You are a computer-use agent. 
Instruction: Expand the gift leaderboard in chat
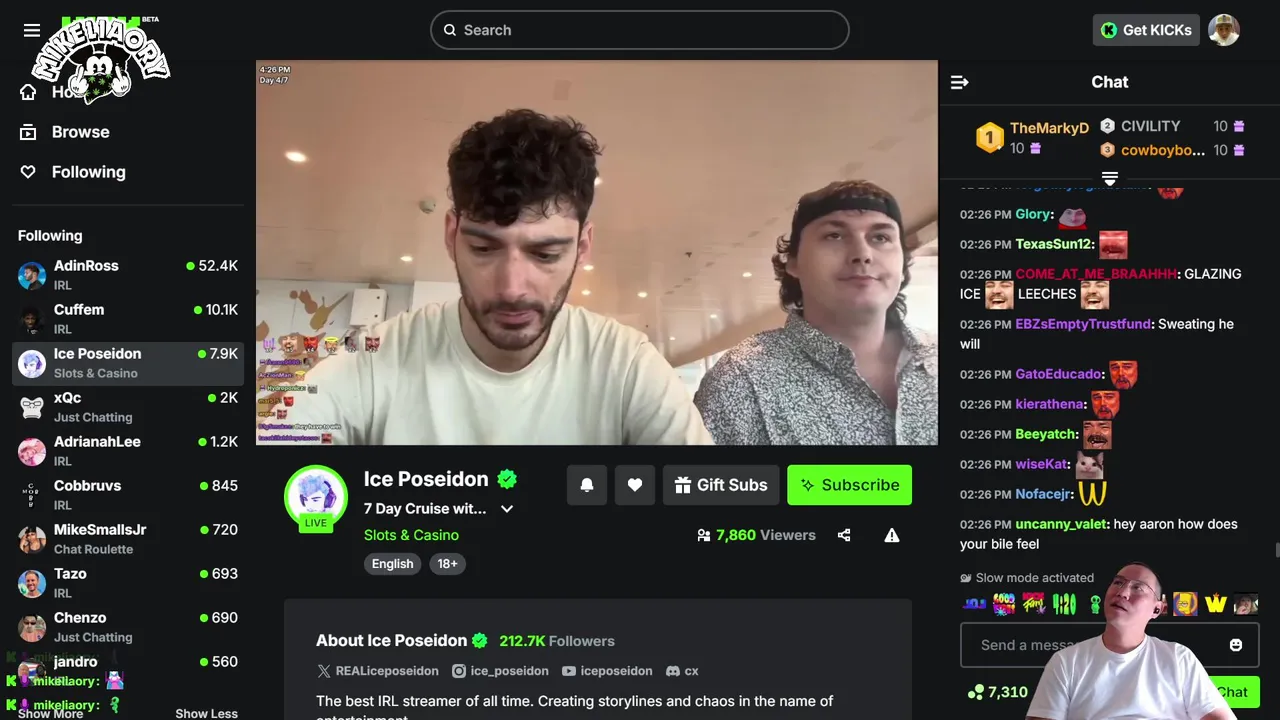pos(1109,179)
